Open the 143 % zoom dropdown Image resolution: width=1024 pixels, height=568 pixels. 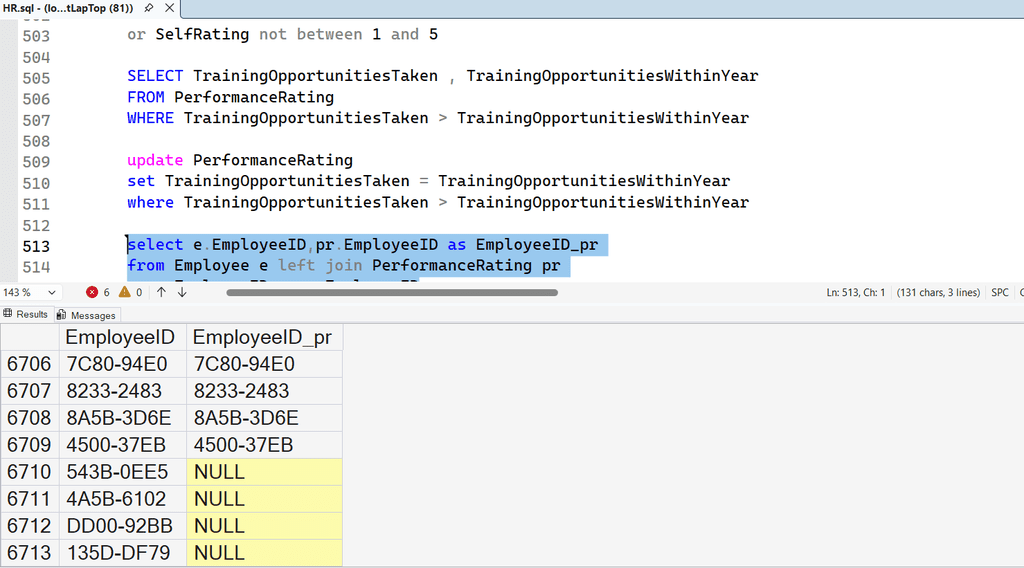(52, 292)
